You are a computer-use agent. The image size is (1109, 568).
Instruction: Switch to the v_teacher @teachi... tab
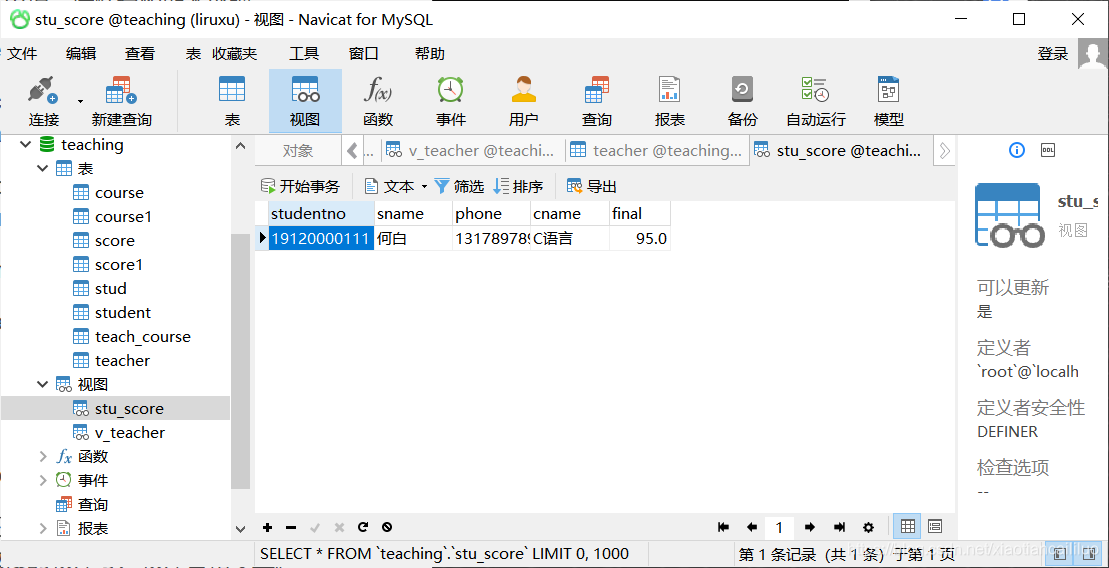pyautogui.click(x=472, y=151)
